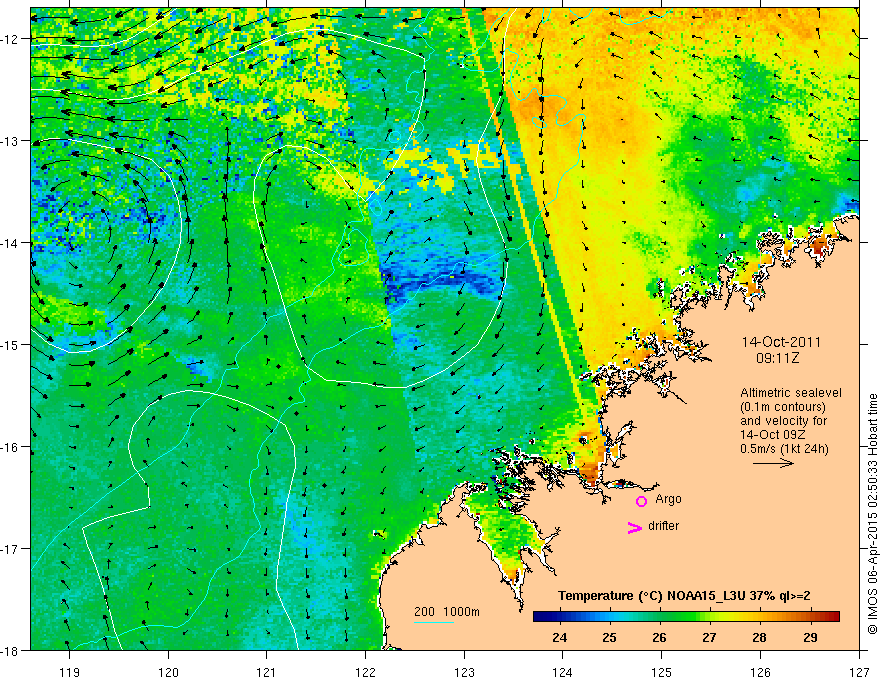The height and width of the screenshot is (680, 880).
Task: Click the color bar label '26'
Action: (659, 637)
